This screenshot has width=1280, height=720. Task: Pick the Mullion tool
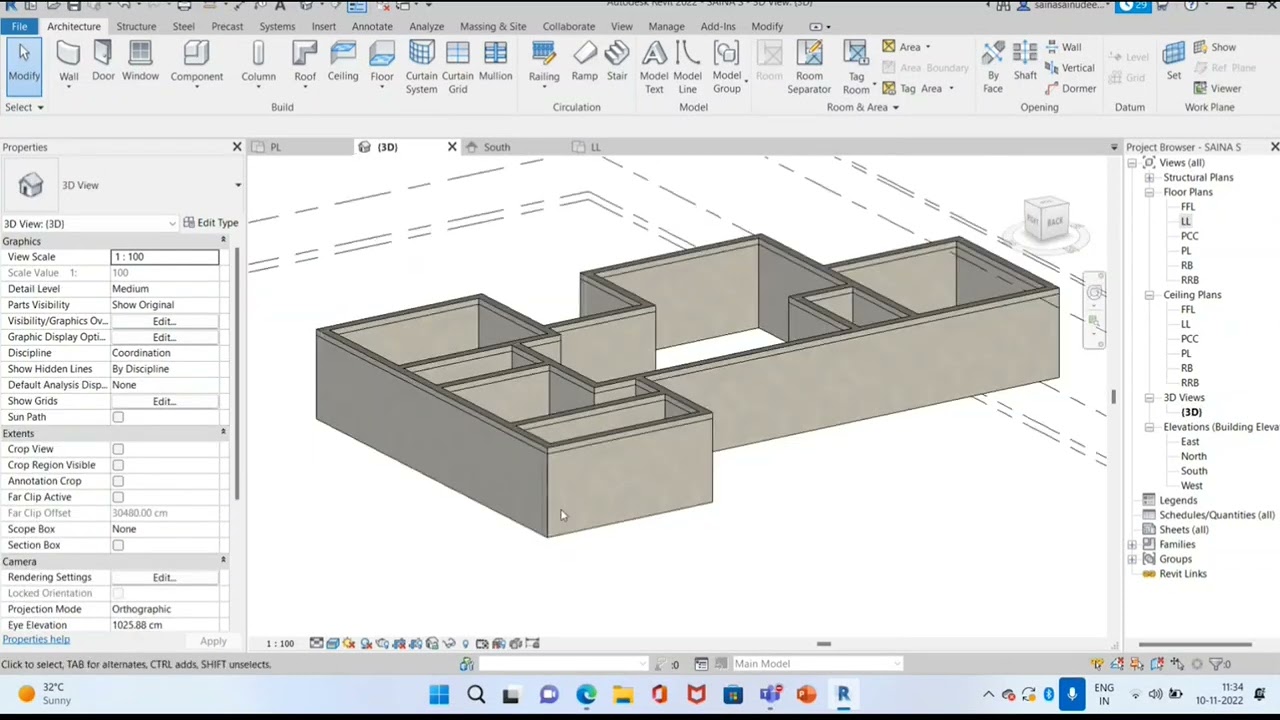(x=495, y=61)
